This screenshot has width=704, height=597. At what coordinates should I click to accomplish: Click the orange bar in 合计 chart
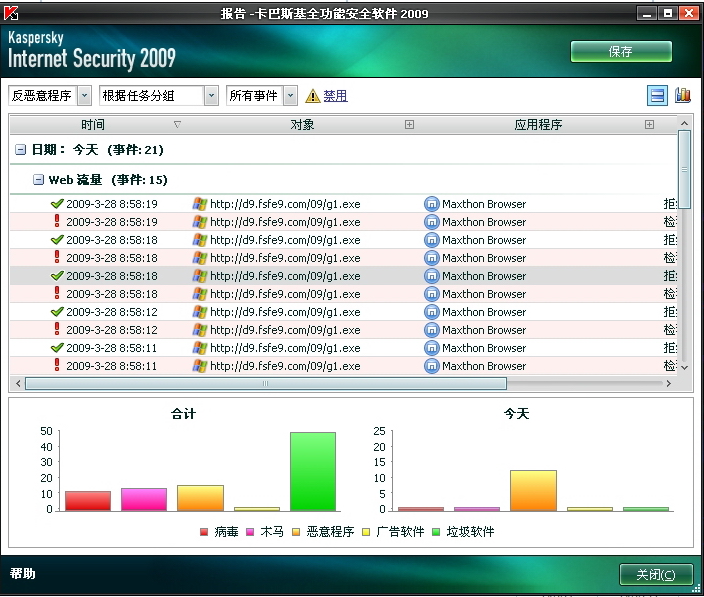pyautogui.click(x=200, y=498)
